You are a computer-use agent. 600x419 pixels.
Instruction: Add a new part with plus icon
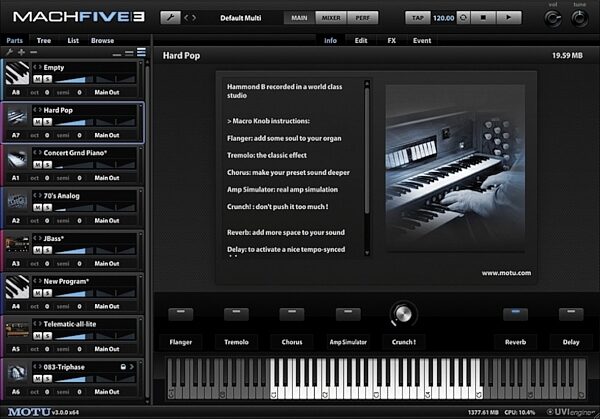pos(22,52)
